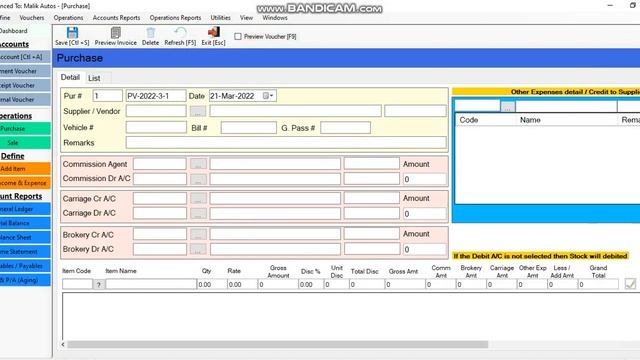
Task: Click the Delete trash icon
Action: pos(151,33)
